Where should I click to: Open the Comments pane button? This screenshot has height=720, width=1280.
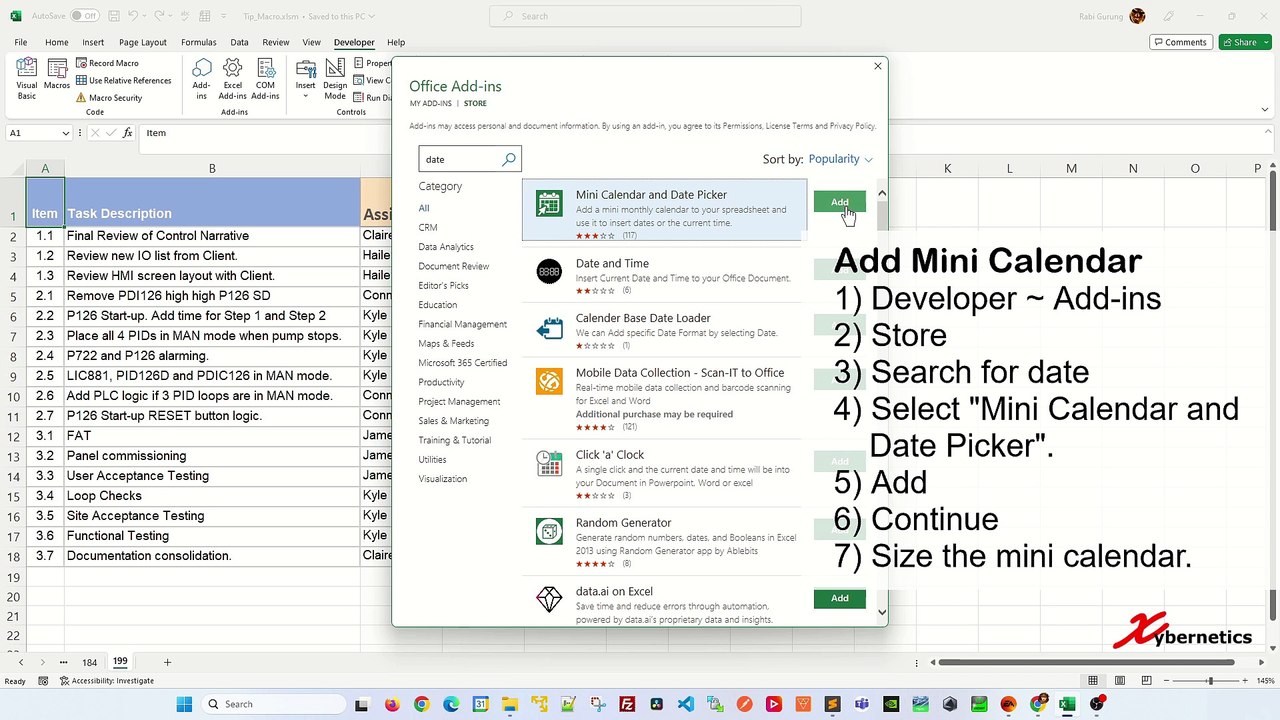point(1181,42)
